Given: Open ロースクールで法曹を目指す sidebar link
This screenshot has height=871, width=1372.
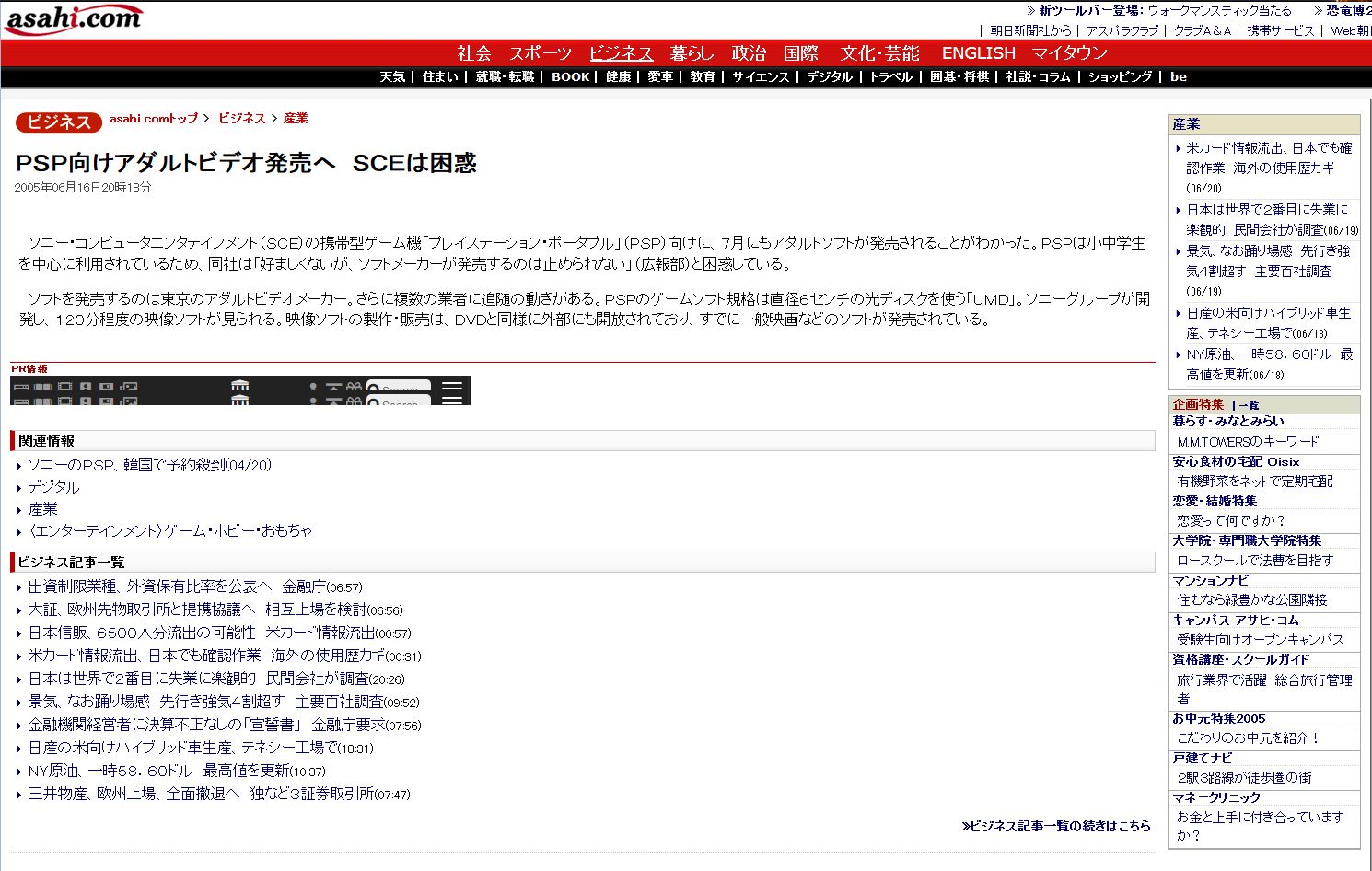Looking at the screenshot, I should click(x=1255, y=561).
